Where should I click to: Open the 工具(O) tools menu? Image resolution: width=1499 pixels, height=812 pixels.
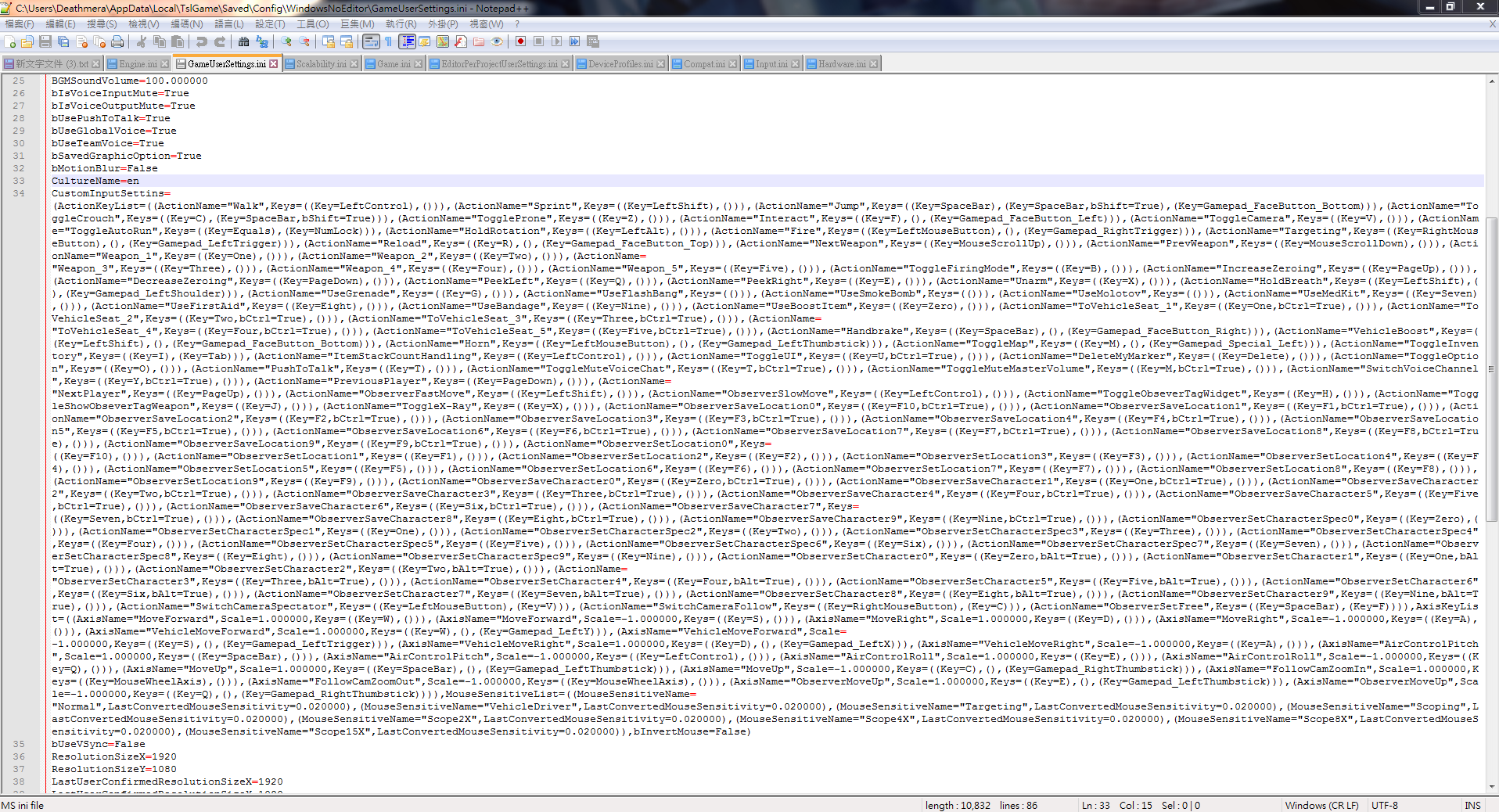(313, 24)
